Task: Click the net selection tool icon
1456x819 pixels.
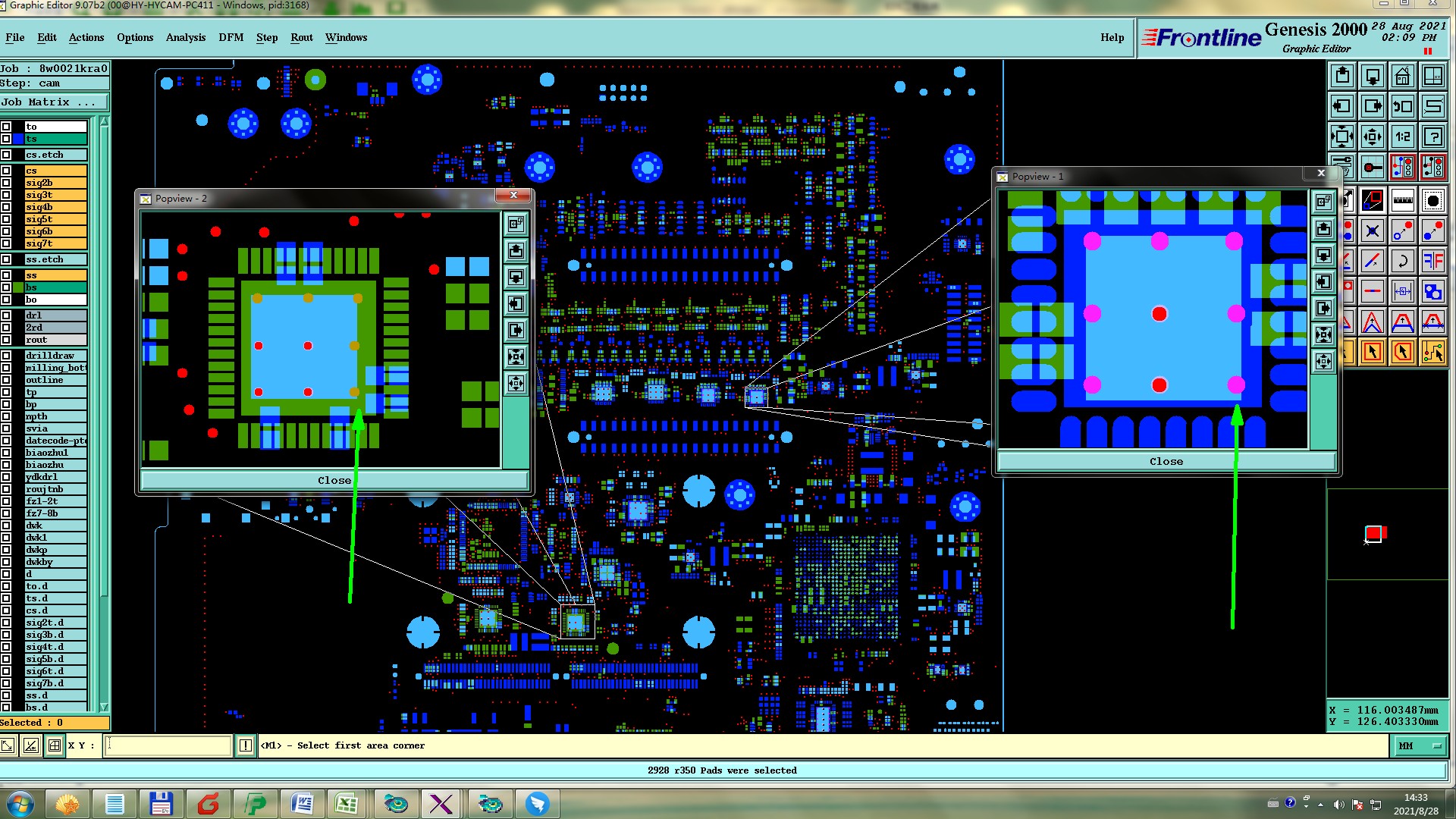Action: 1432,352
